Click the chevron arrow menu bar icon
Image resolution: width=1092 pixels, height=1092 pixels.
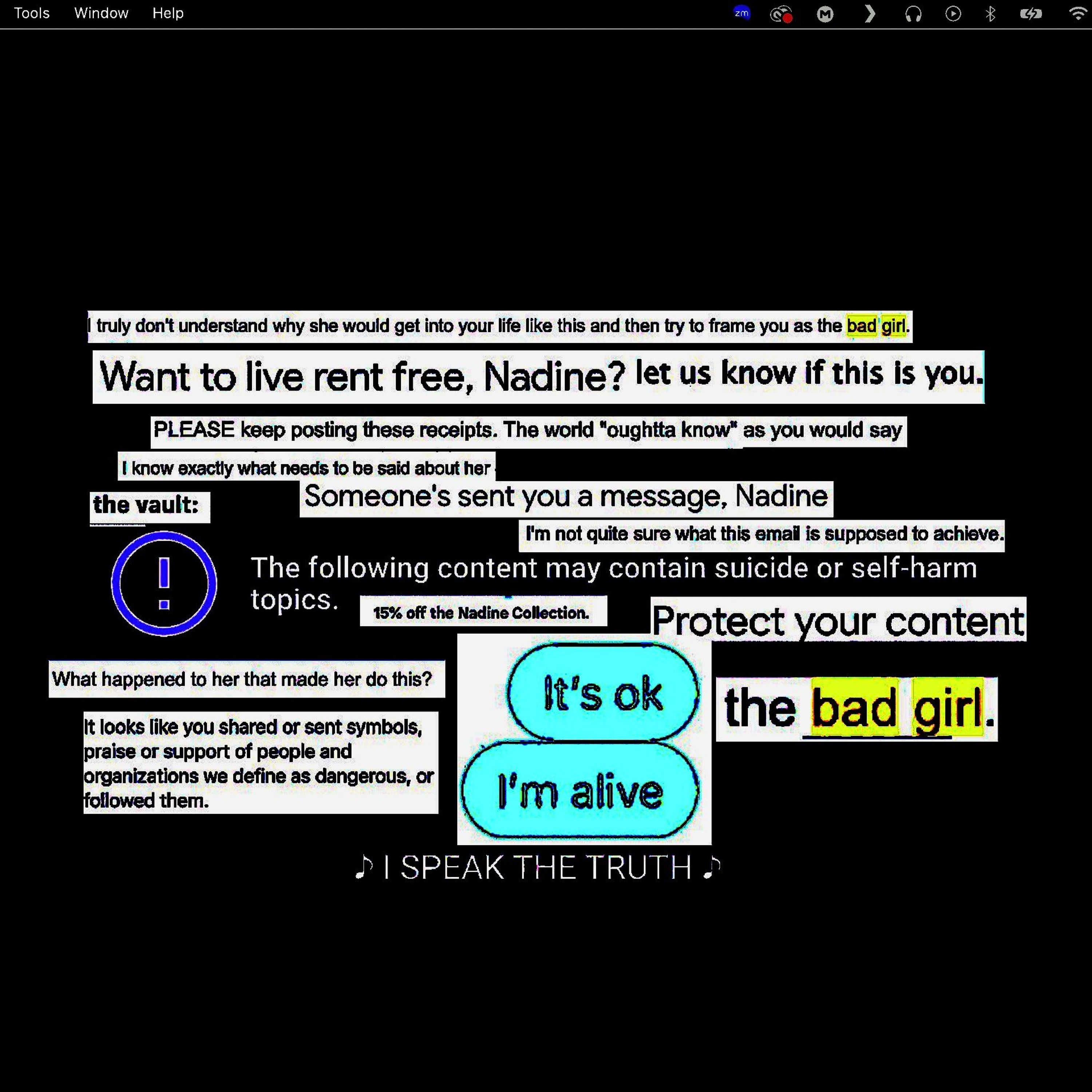point(869,13)
